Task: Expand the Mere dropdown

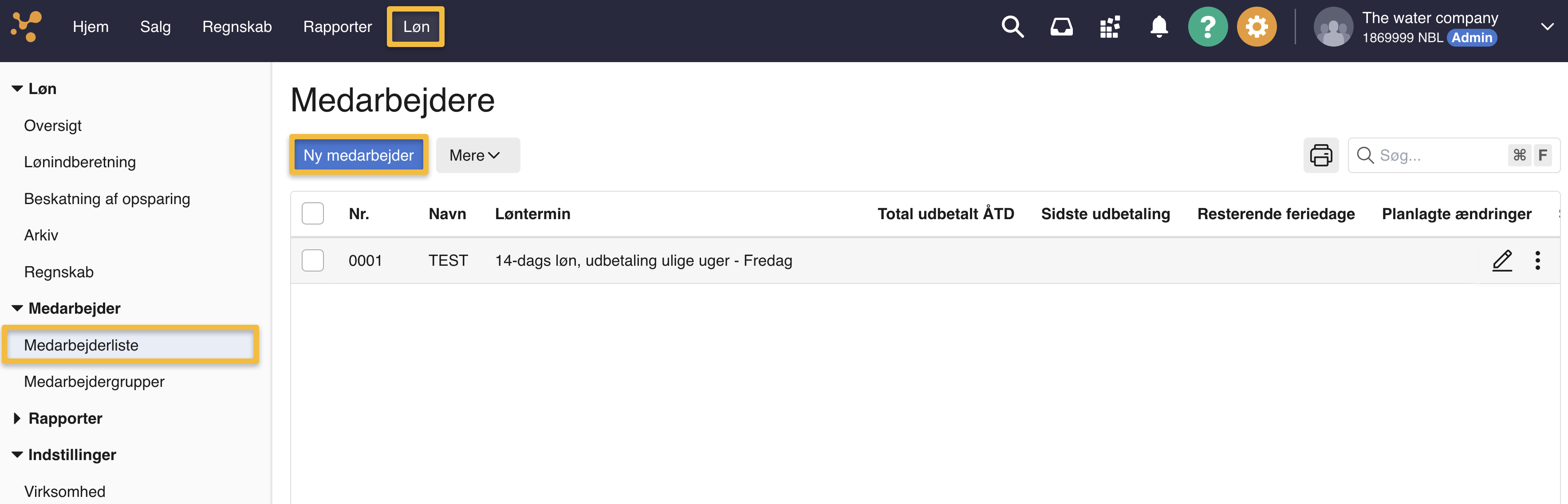Action: pos(477,155)
